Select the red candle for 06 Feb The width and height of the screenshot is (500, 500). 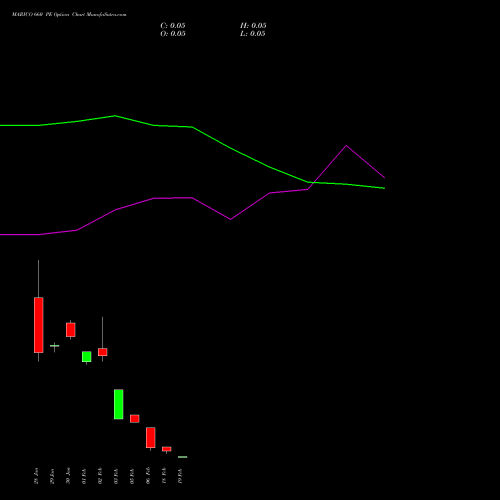pyautogui.click(x=151, y=438)
